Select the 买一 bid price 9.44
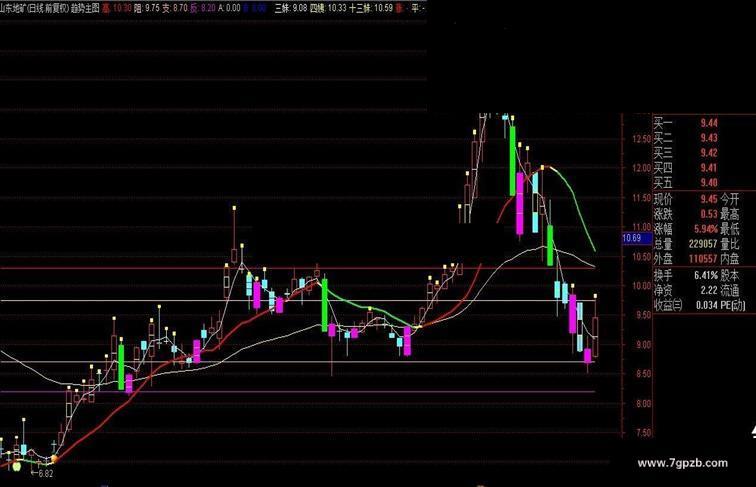 point(709,123)
